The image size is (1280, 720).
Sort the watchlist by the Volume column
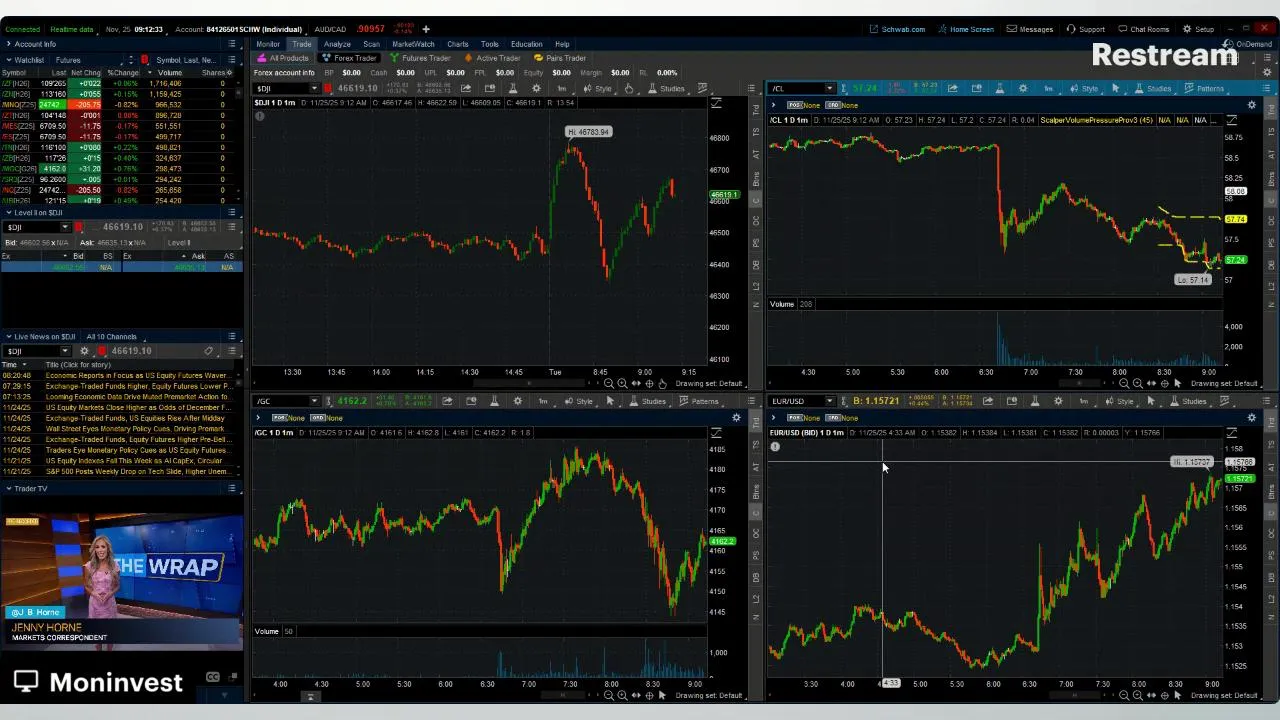click(169, 73)
